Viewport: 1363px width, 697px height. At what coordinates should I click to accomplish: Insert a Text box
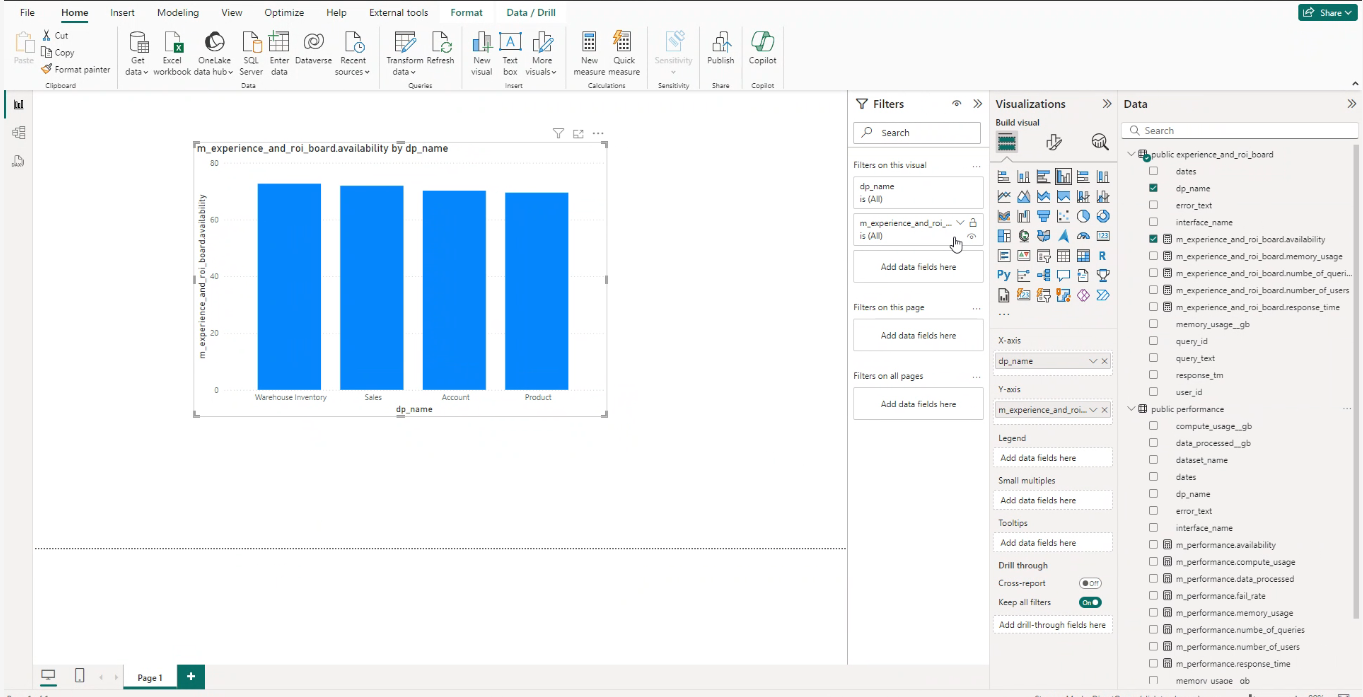coord(510,54)
